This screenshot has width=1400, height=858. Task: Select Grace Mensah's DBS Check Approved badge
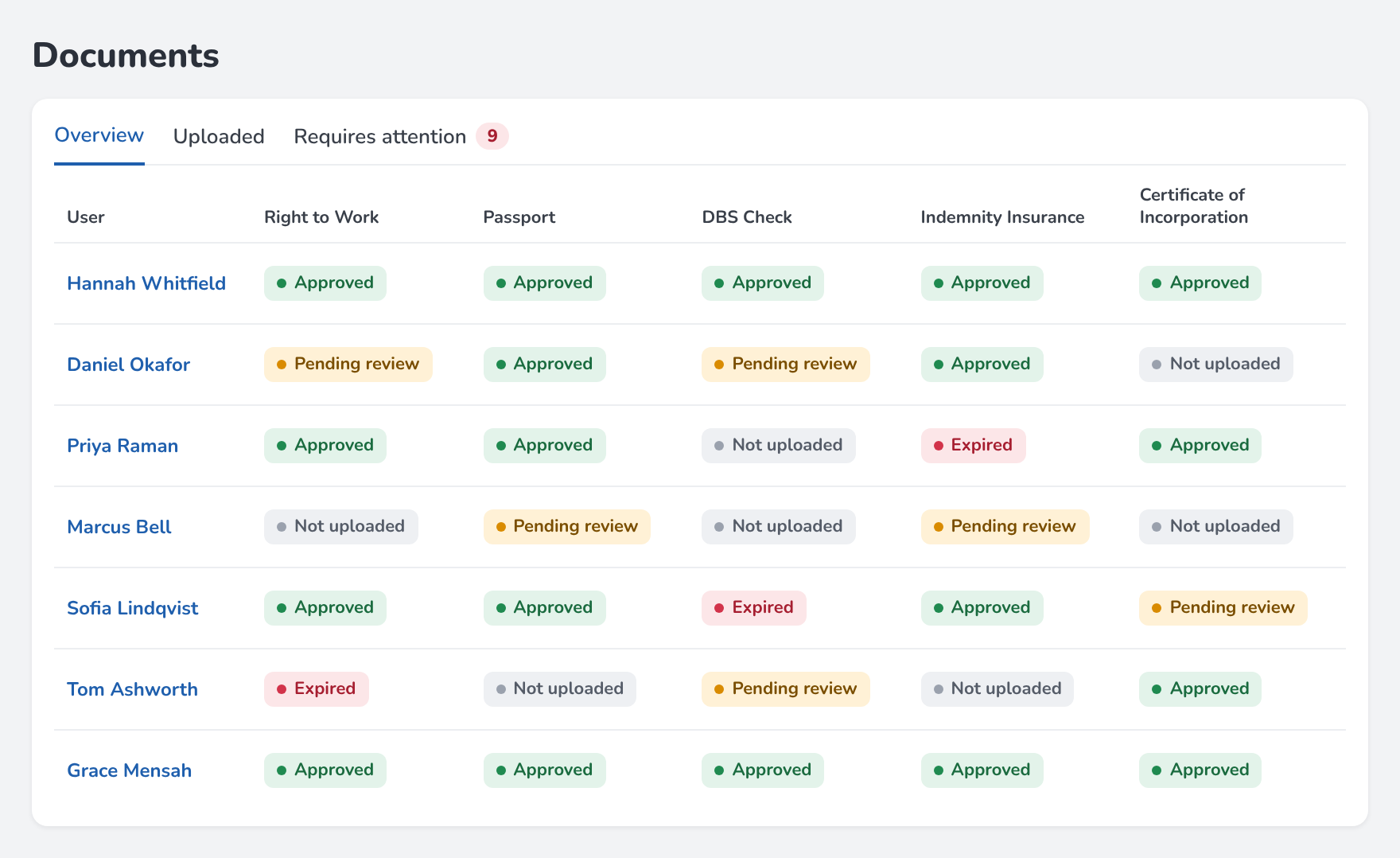click(763, 770)
